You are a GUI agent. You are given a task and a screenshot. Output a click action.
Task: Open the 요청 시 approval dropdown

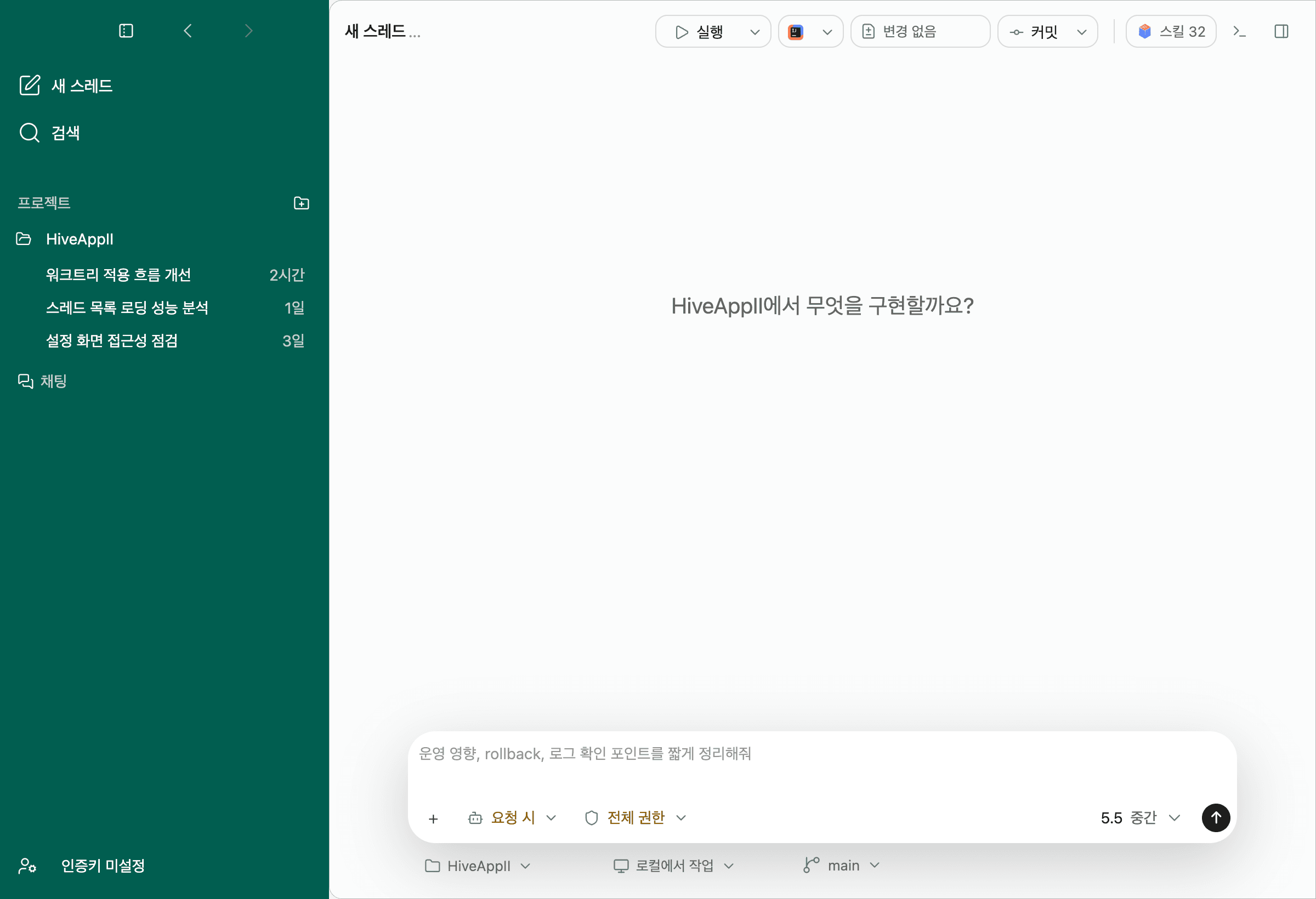click(512, 818)
